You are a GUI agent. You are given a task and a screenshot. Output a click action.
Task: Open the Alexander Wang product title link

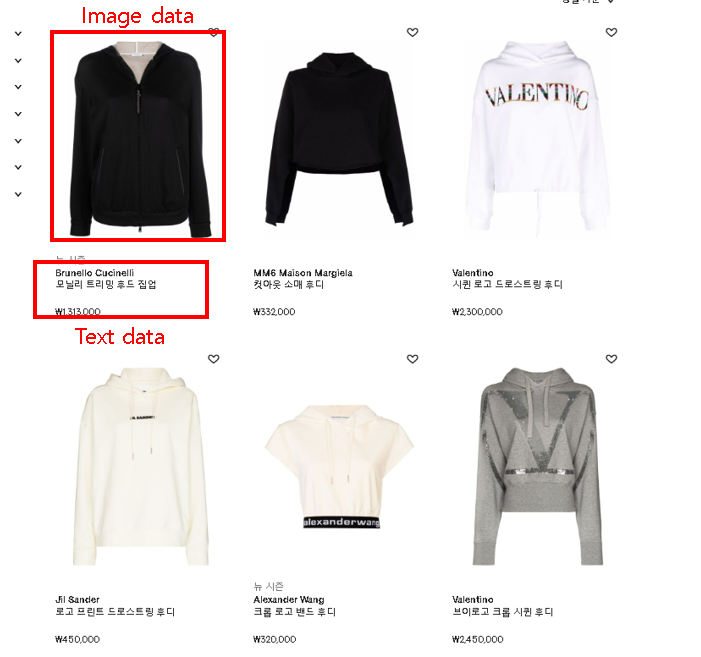click(x=295, y=611)
